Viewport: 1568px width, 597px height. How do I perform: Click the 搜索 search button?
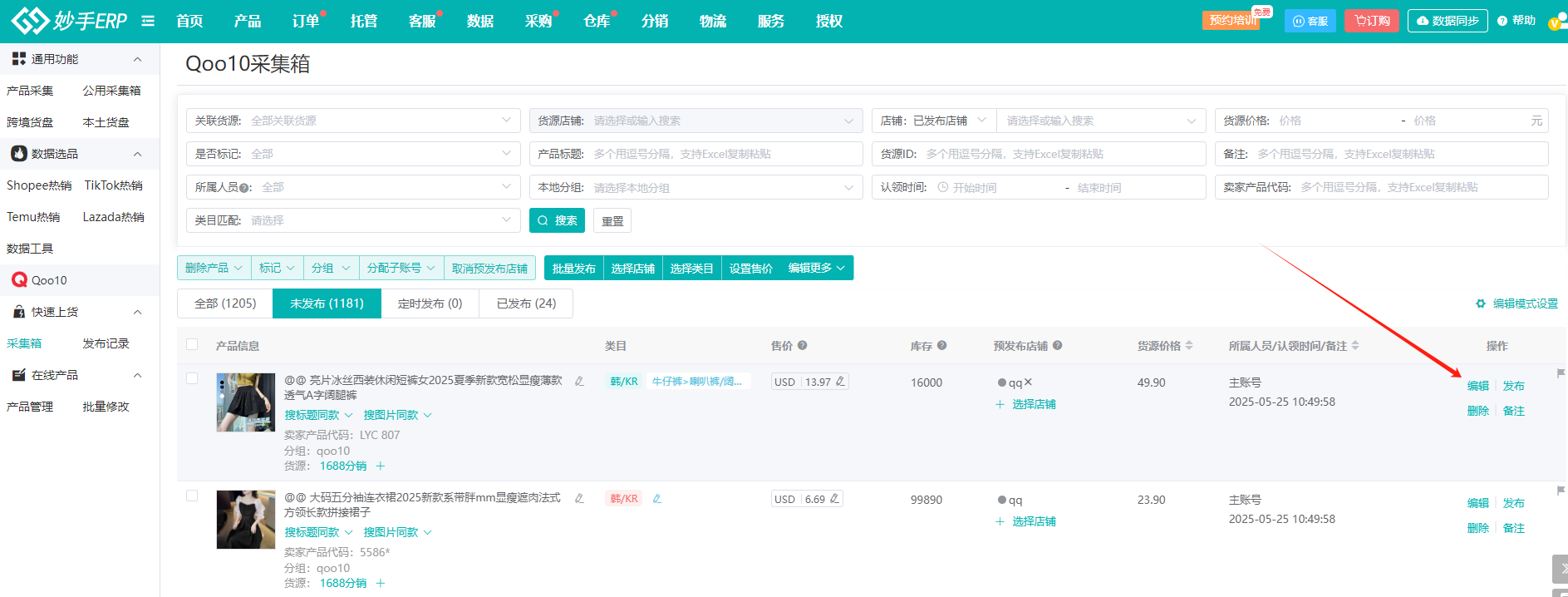[x=557, y=220]
